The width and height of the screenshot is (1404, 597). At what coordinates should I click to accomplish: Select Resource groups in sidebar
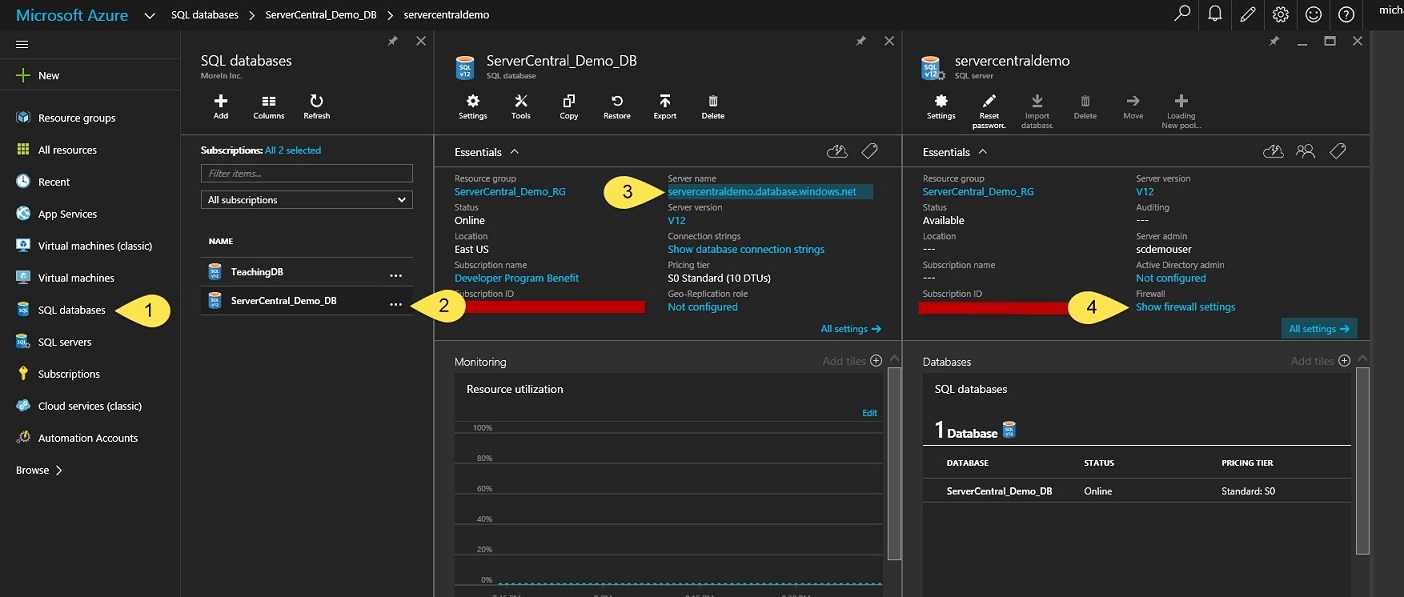pos(76,118)
